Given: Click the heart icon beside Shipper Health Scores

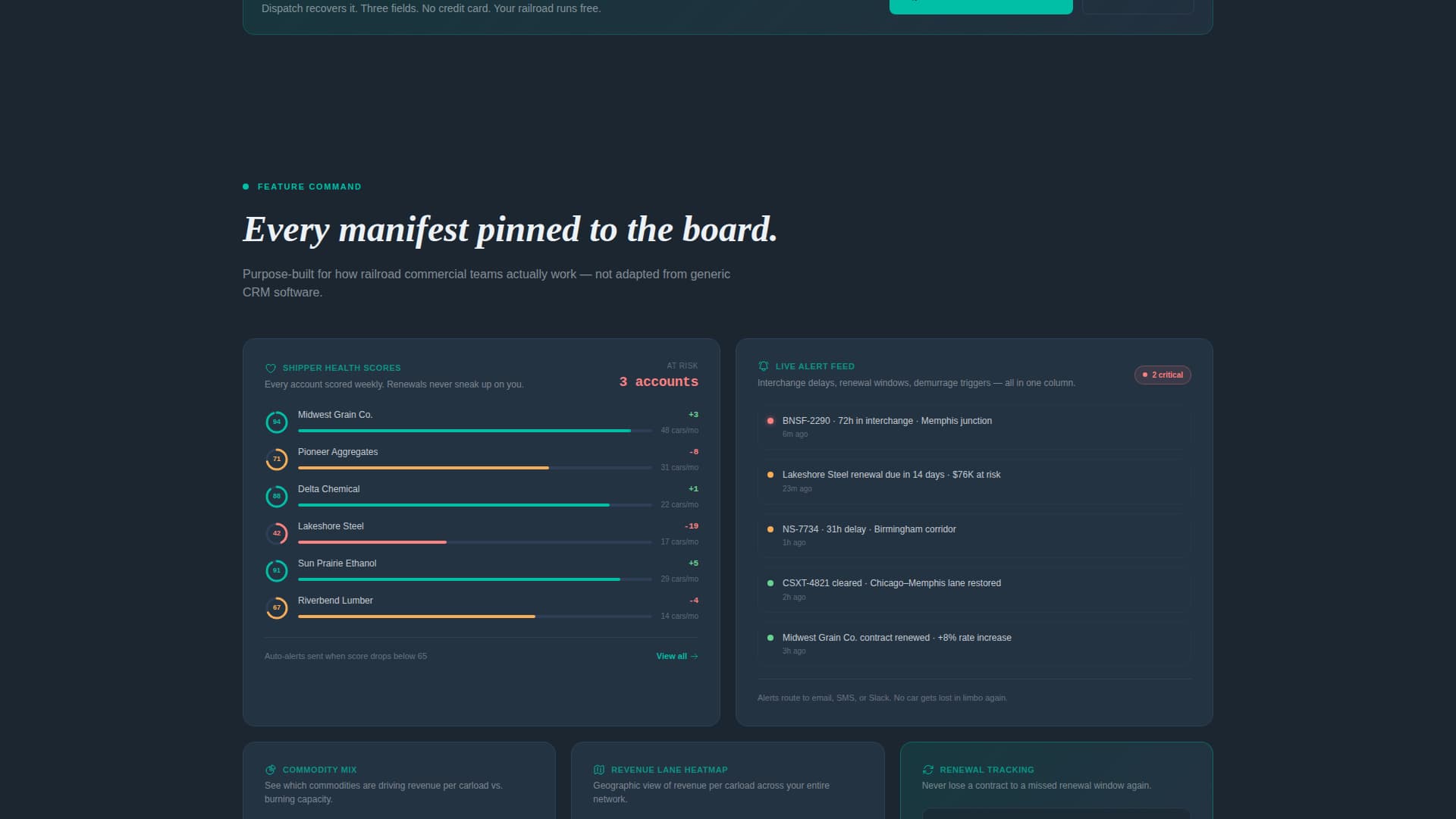Looking at the screenshot, I should pos(271,369).
